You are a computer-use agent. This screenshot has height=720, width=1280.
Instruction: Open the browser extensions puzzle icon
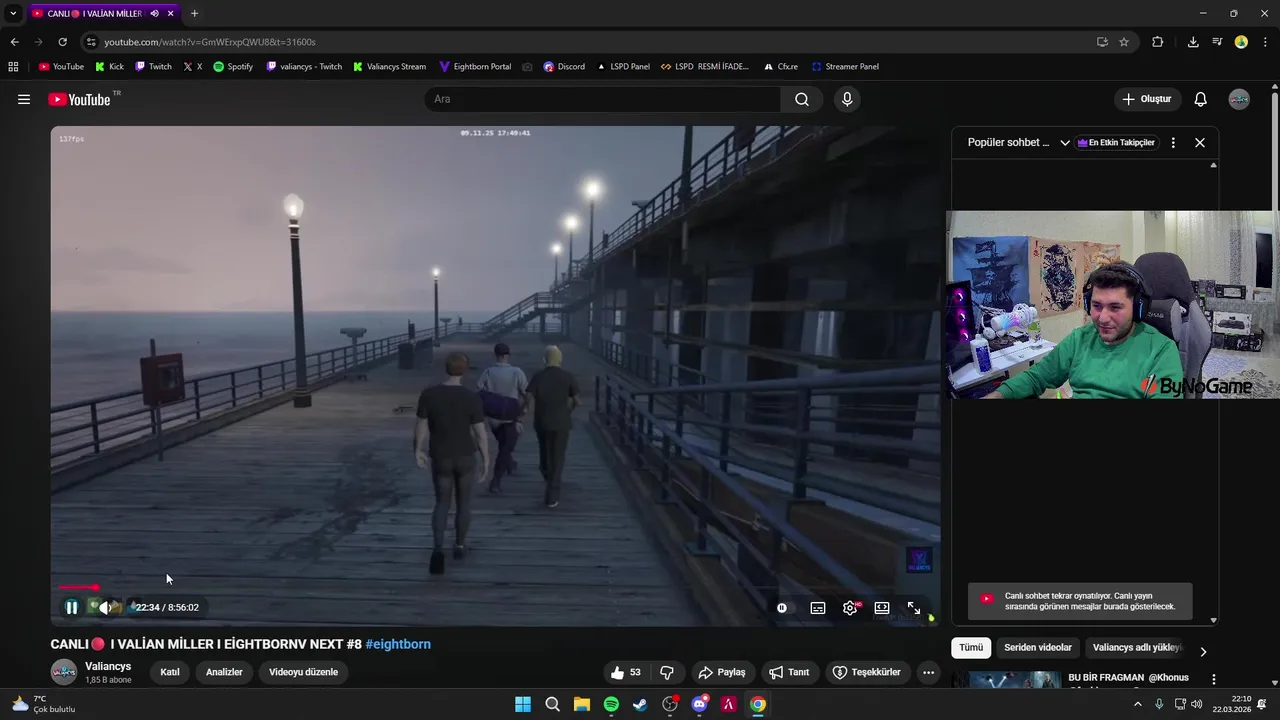pyautogui.click(x=1158, y=42)
